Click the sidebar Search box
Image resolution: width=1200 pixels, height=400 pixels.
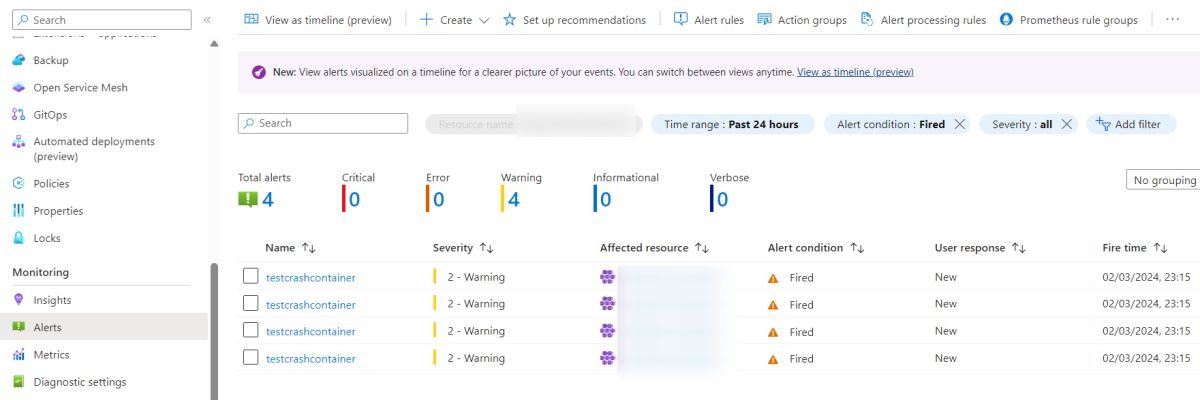[103, 20]
